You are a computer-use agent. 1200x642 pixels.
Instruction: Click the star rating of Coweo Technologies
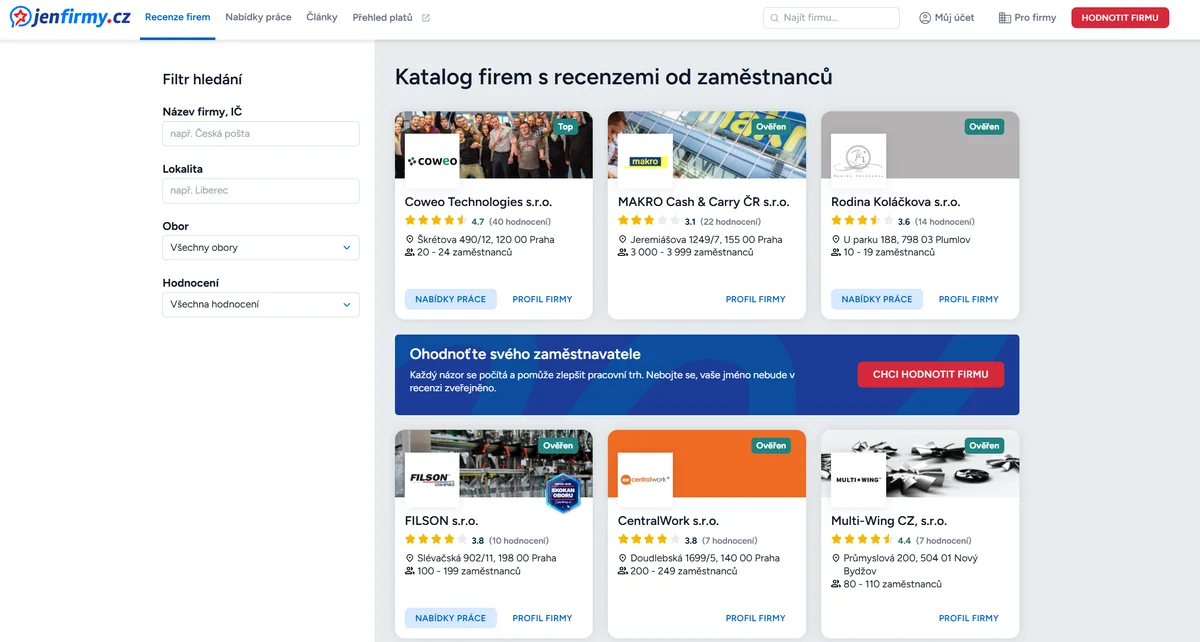[x=435, y=221]
